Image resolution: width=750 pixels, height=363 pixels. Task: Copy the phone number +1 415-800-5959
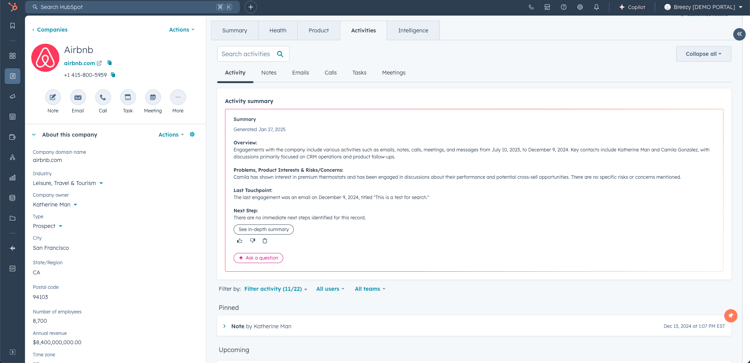pos(113,75)
